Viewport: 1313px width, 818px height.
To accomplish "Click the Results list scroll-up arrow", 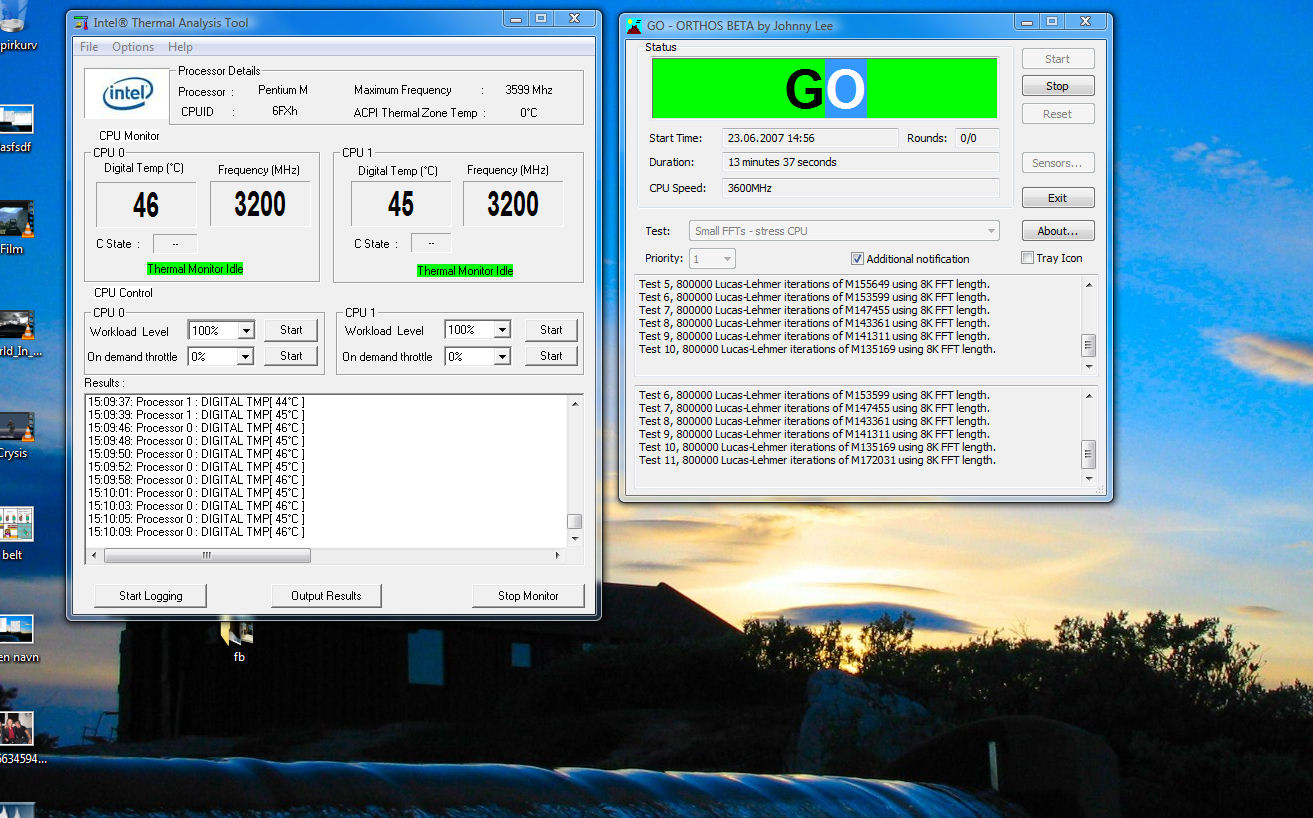I will click(574, 403).
